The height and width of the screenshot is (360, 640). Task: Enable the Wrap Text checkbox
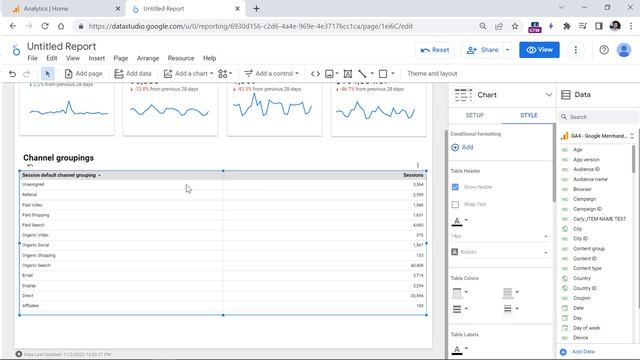click(x=455, y=204)
